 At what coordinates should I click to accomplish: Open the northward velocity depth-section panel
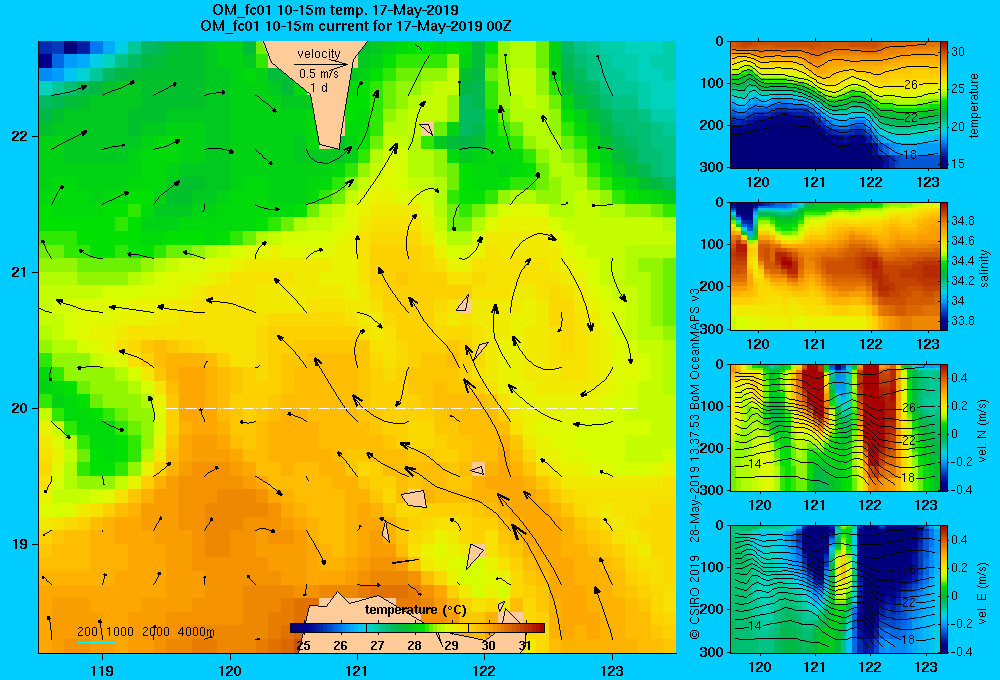coord(835,427)
